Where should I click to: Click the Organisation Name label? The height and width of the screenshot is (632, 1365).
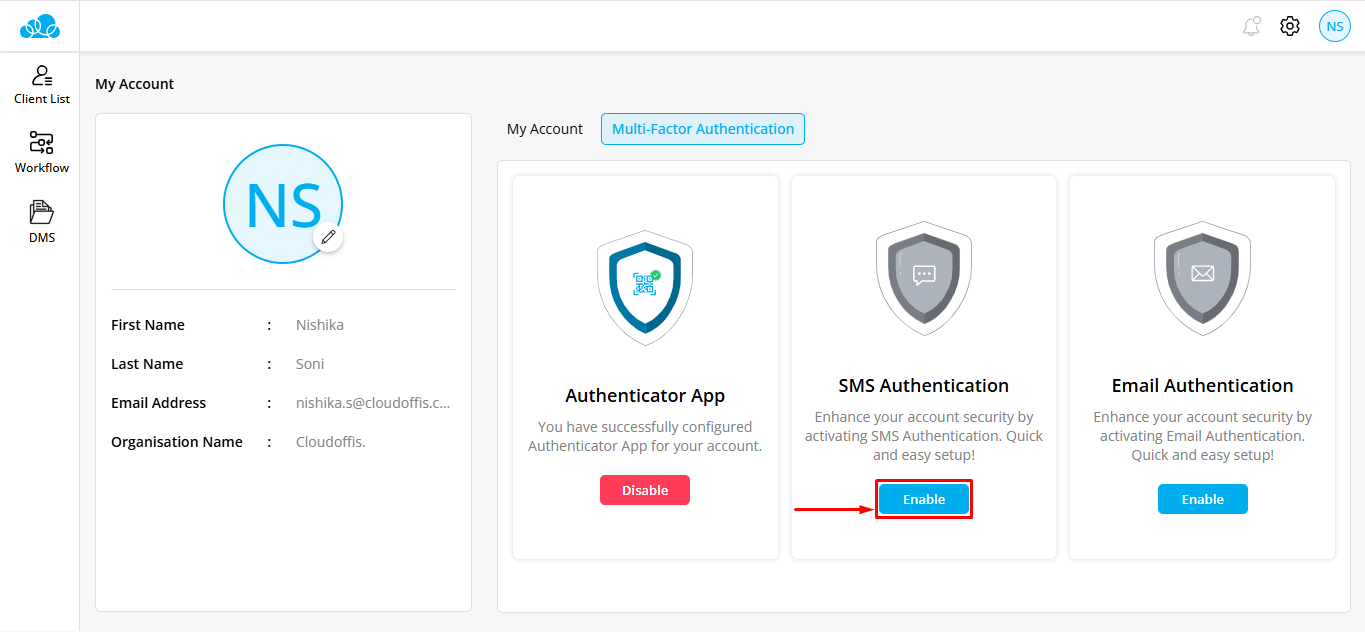click(x=177, y=442)
